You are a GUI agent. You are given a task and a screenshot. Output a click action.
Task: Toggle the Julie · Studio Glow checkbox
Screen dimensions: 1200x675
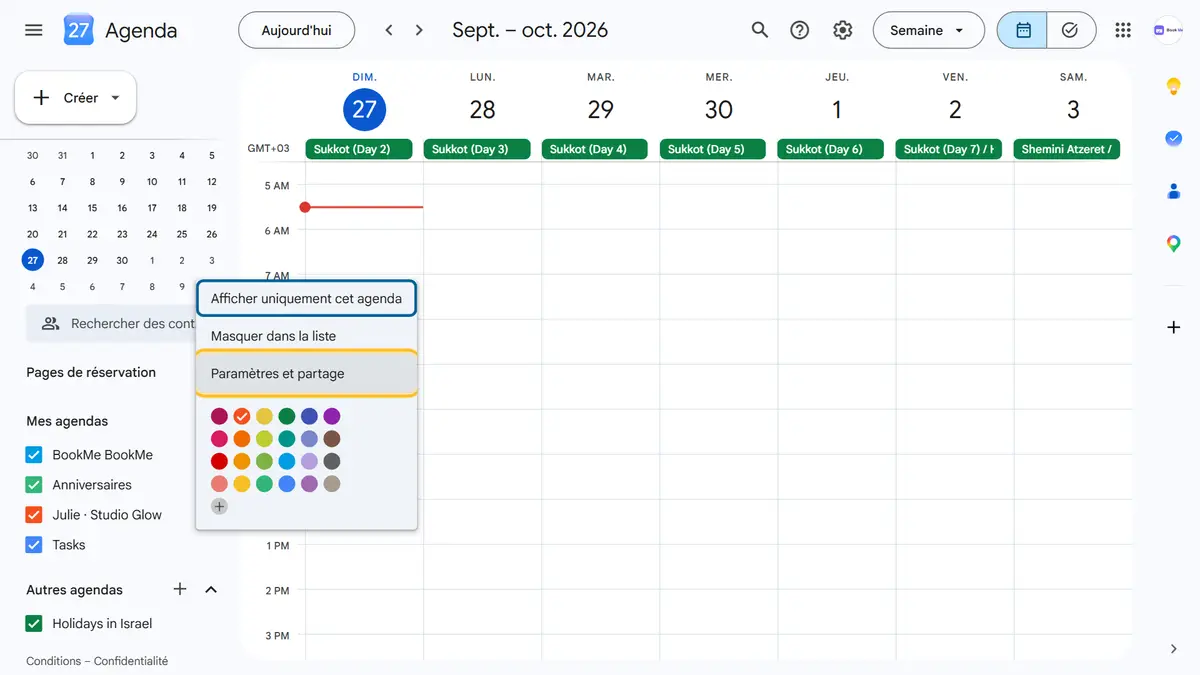tap(33, 515)
